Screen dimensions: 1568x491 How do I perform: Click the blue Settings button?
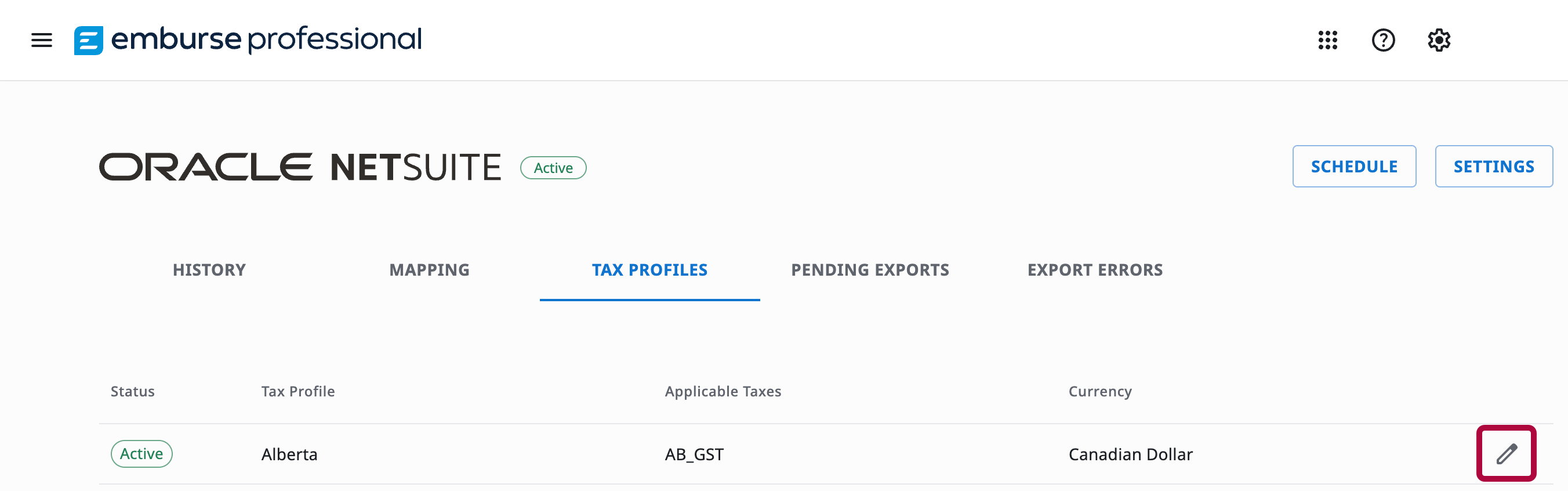1493,167
